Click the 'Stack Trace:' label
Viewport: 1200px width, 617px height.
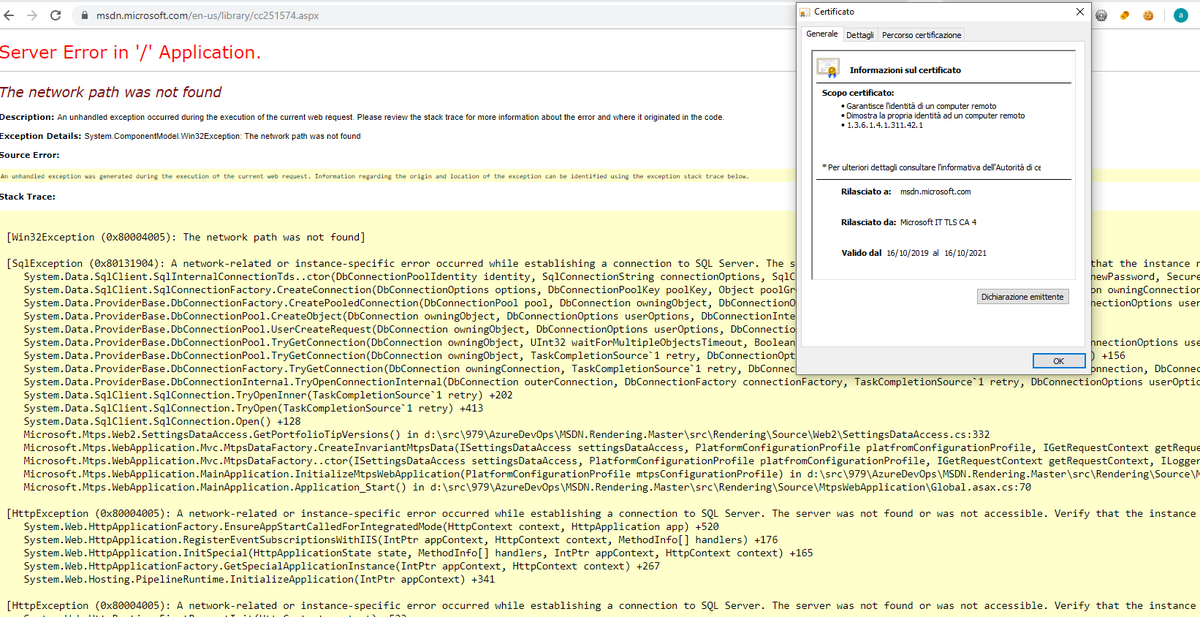27,196
